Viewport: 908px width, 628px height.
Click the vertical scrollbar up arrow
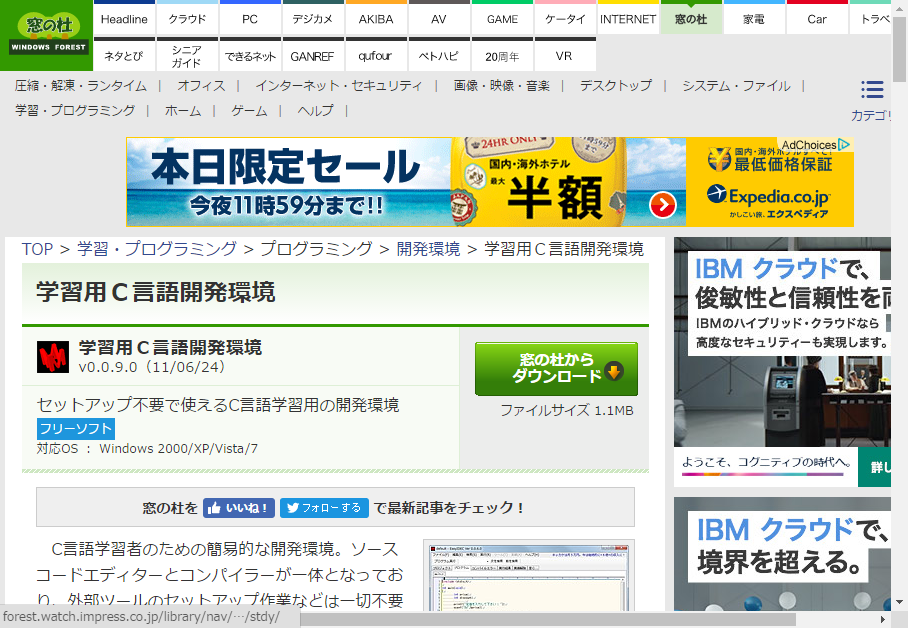(x=899, y=8)
